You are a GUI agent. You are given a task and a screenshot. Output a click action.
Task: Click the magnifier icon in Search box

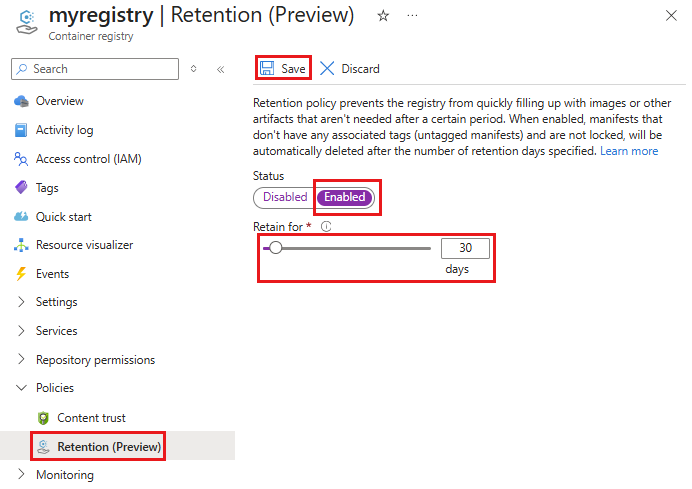coord(22,69)
